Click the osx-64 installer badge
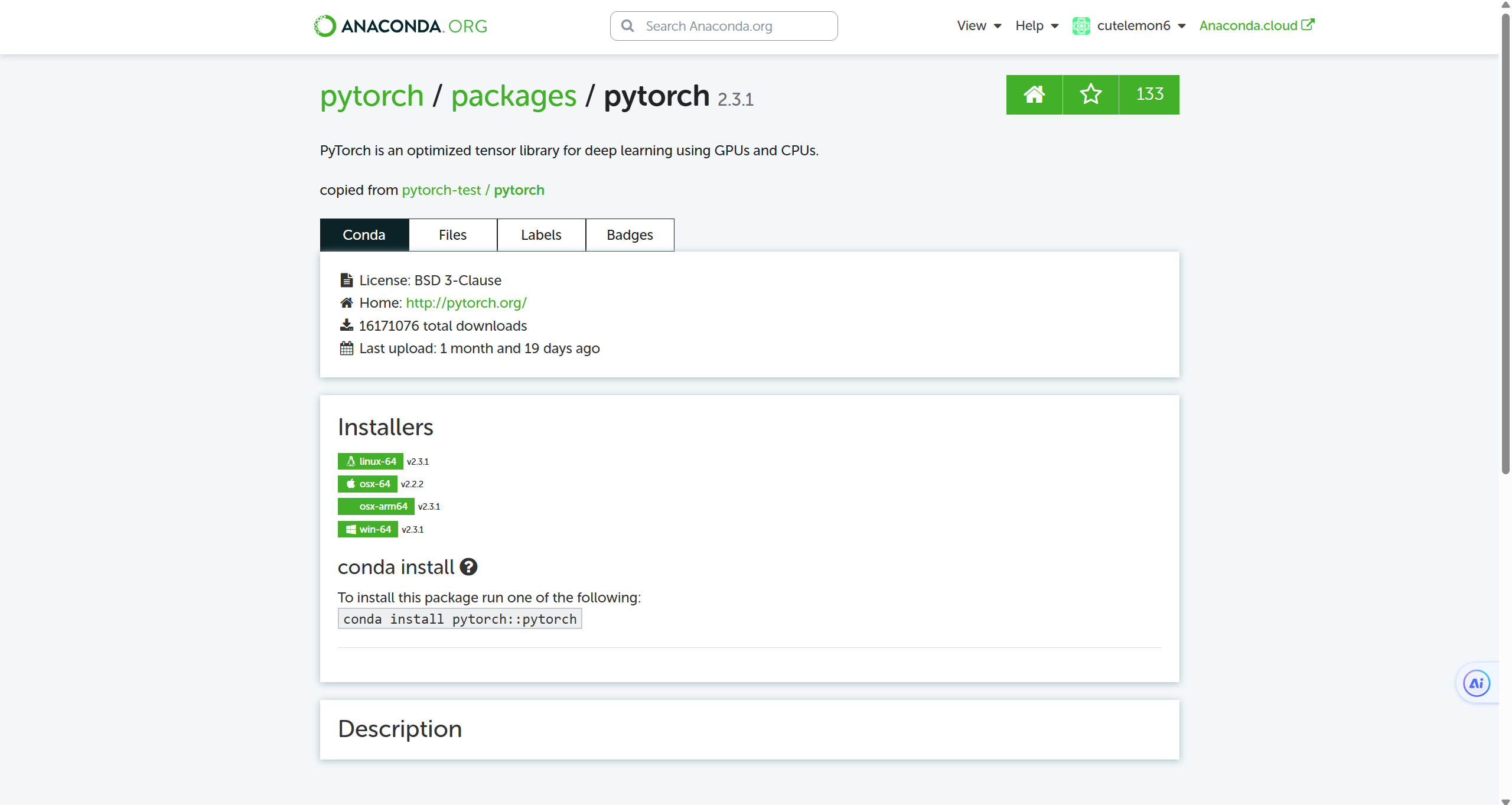 367,484
